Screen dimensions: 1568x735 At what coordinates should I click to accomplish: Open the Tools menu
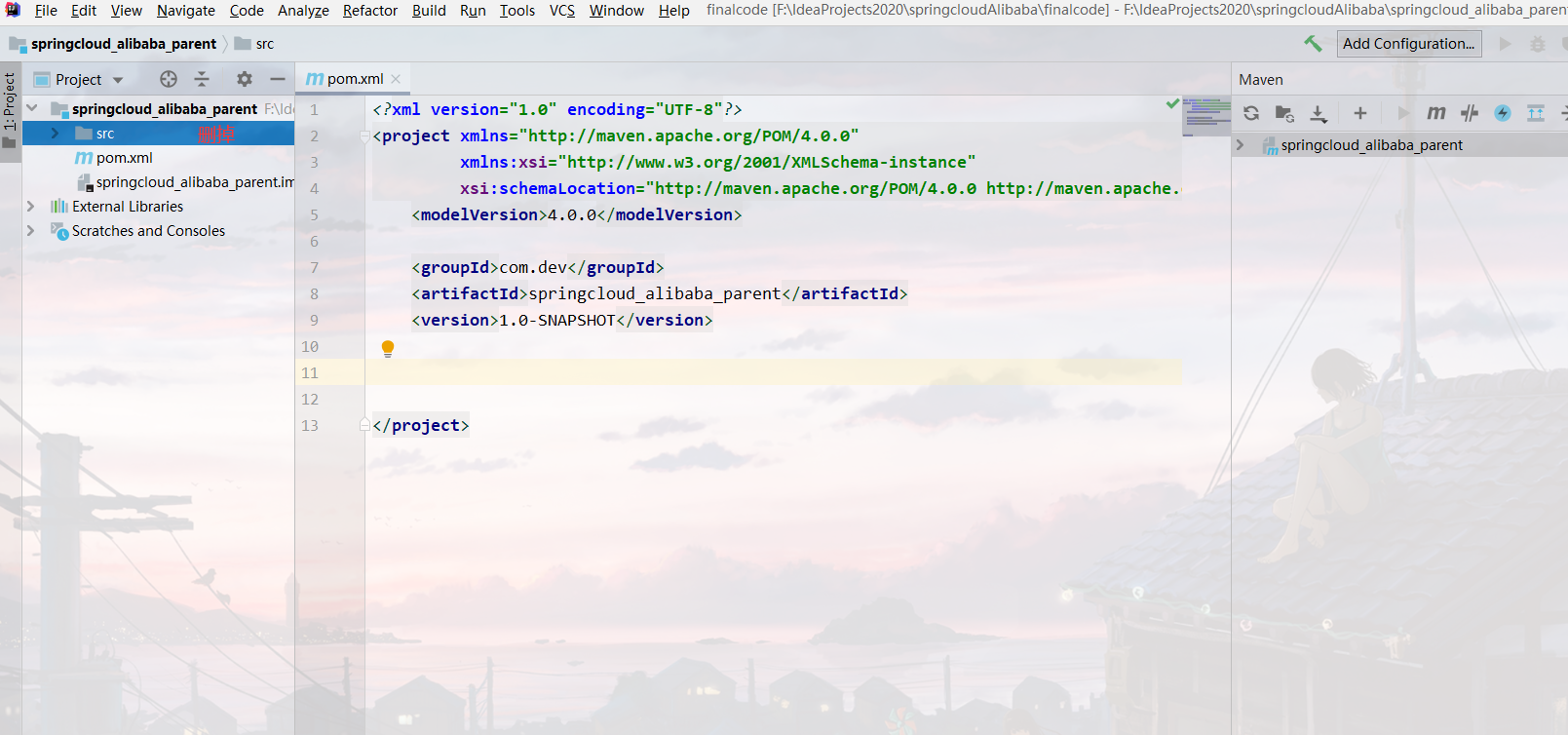[x=517, y=11]
